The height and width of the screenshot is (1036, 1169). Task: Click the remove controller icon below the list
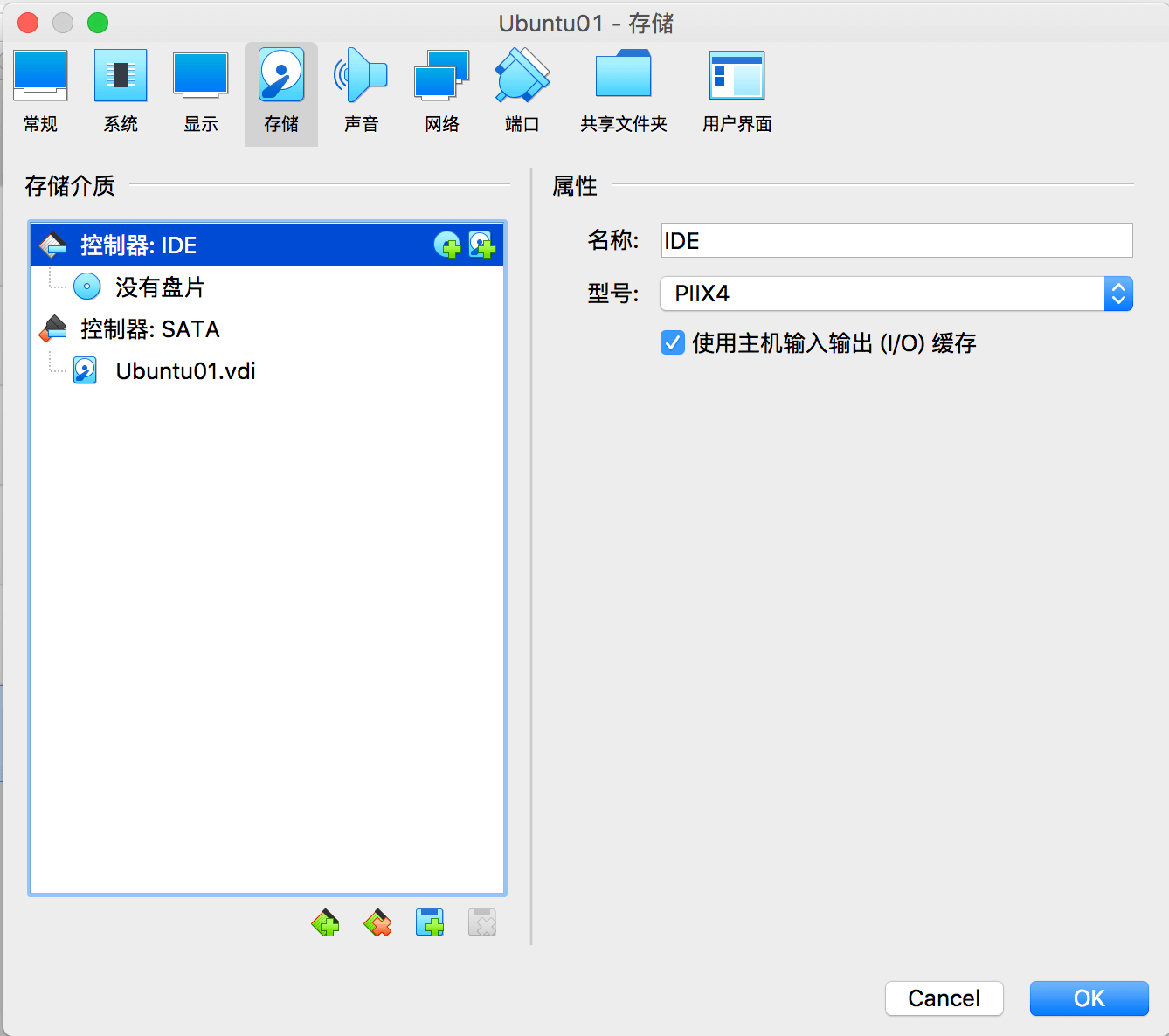377,922
